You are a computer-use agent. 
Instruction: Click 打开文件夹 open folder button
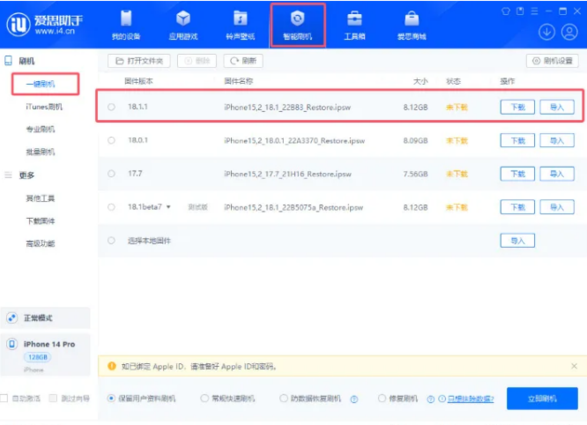click(x=139, y=61)
